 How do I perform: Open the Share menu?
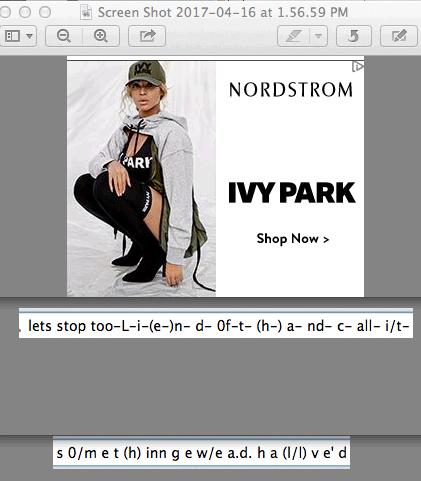coord(147,36)
